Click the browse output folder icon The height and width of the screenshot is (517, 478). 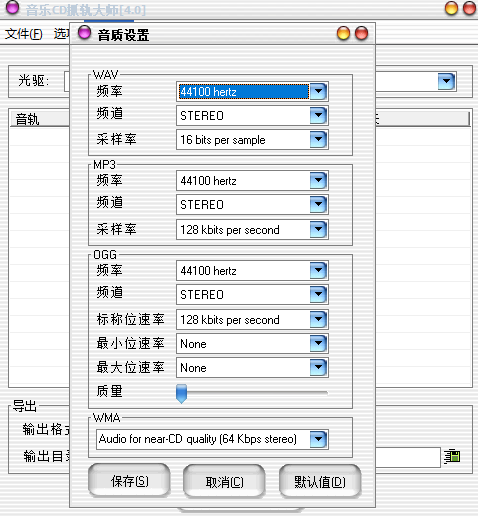452,456
